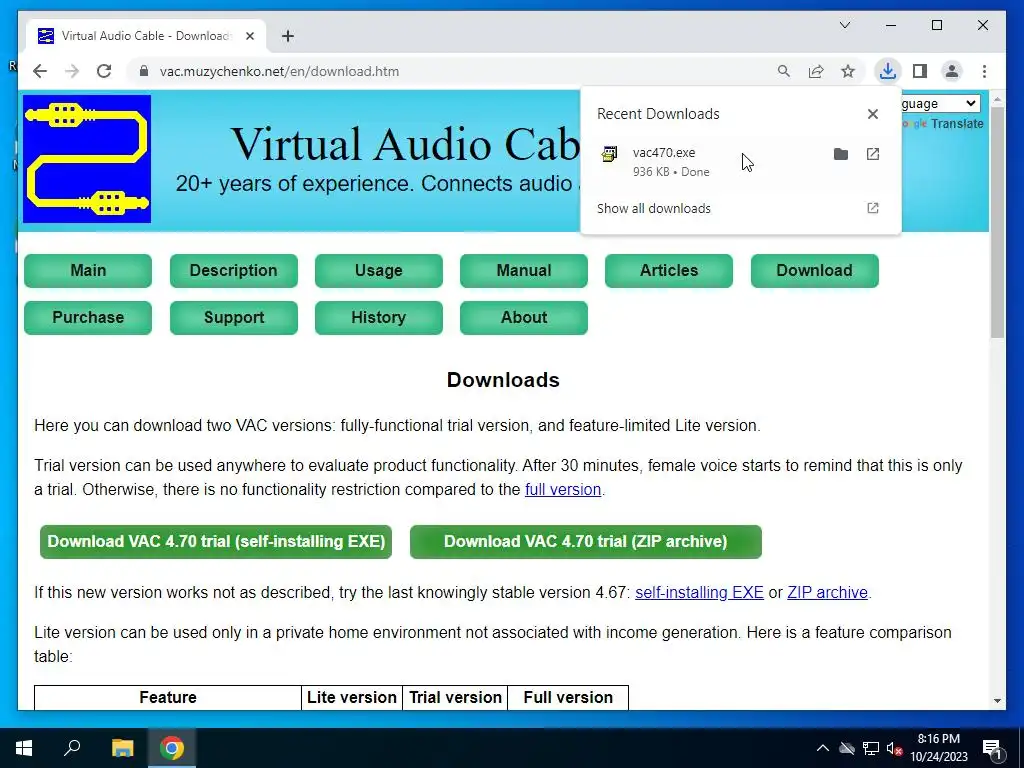This screenshot has width=1024, height=768.
Task: Download VAC 4.70 trial ZIP archive
Action: click(x=586, y=542)
